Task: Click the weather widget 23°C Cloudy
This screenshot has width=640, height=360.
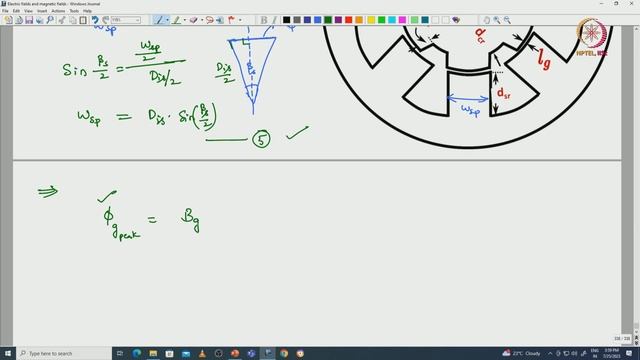Action: (x=522, y=353)
